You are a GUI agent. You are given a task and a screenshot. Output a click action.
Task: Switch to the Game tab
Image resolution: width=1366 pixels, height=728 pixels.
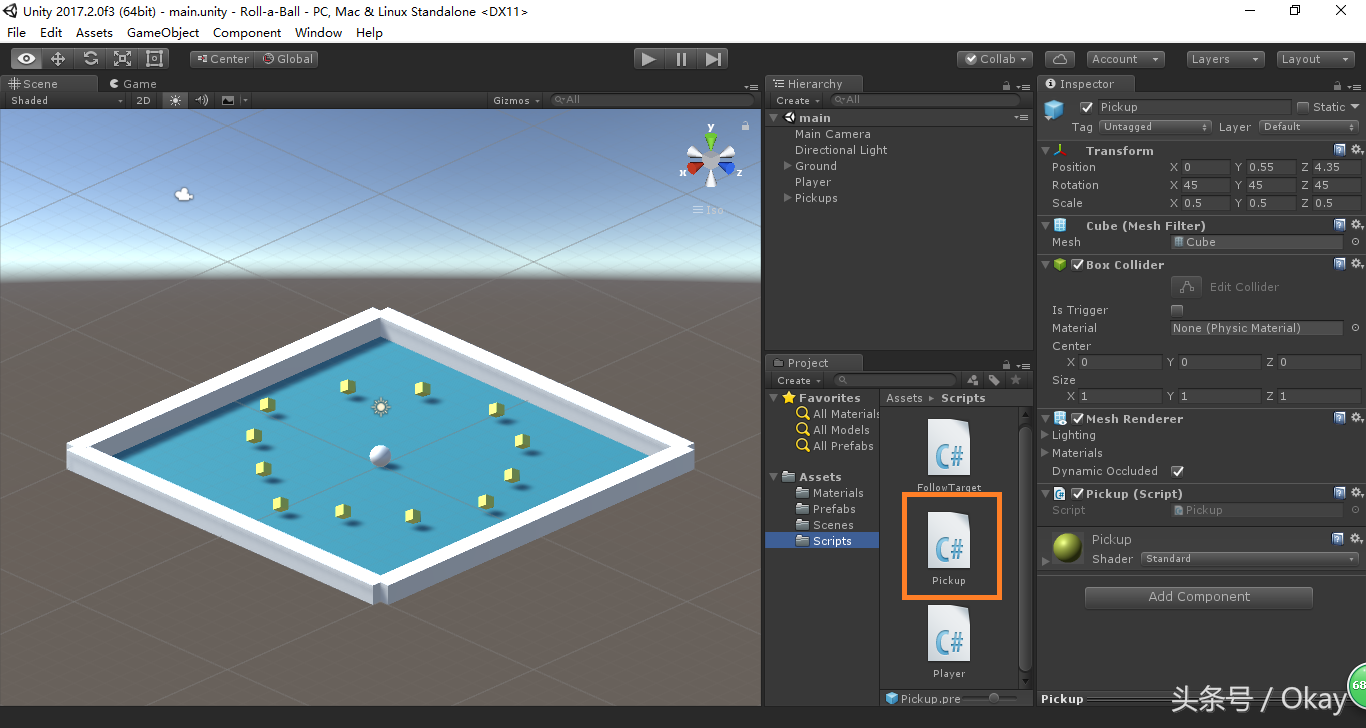(x=133, y=84)
